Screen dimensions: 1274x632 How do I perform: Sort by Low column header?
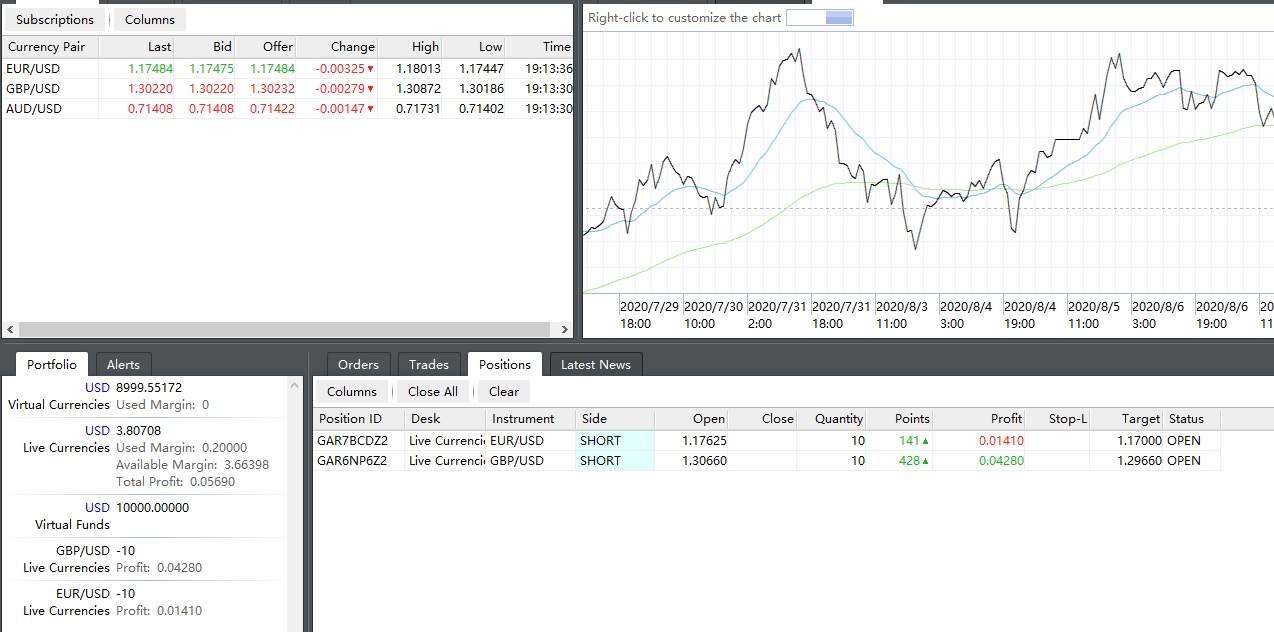[x=475, y=47]
